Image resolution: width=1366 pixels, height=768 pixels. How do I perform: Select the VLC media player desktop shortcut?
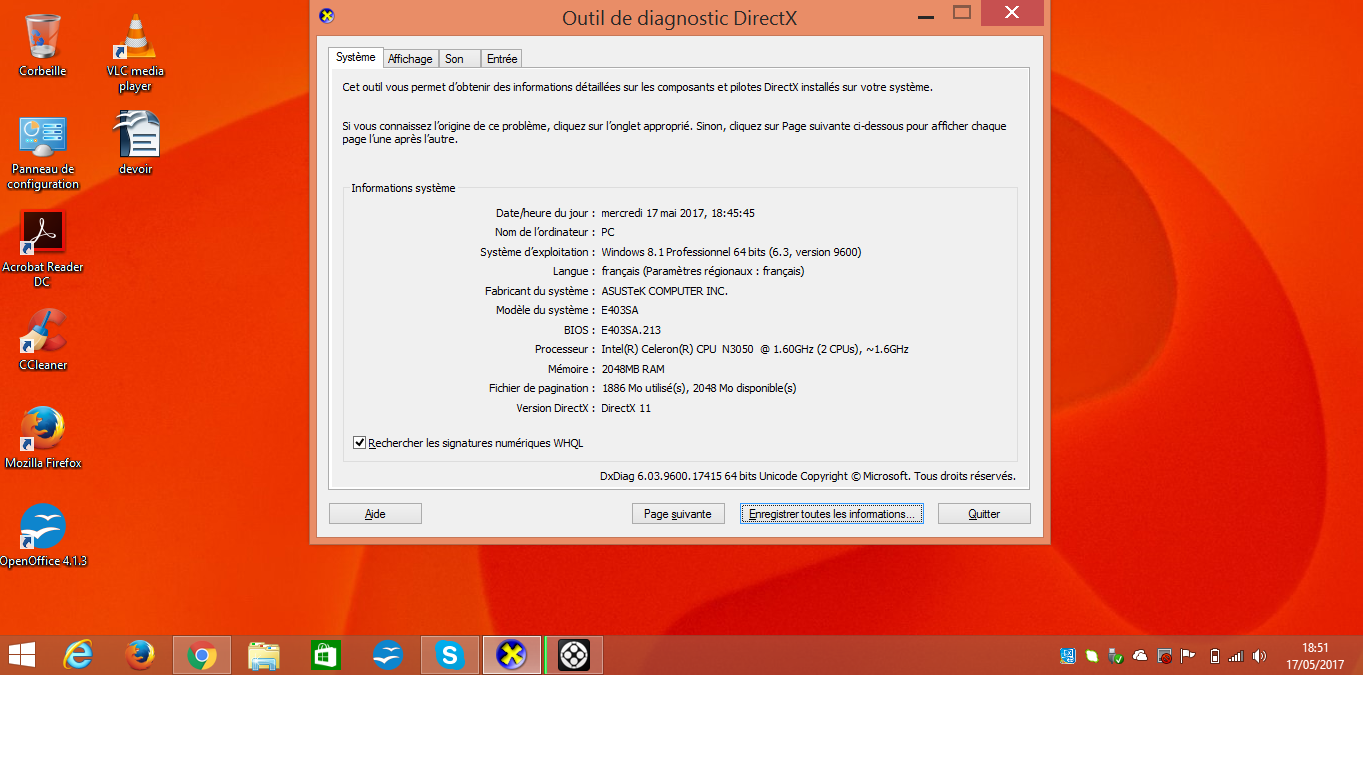pyautogui.click(x=135, y=53)
